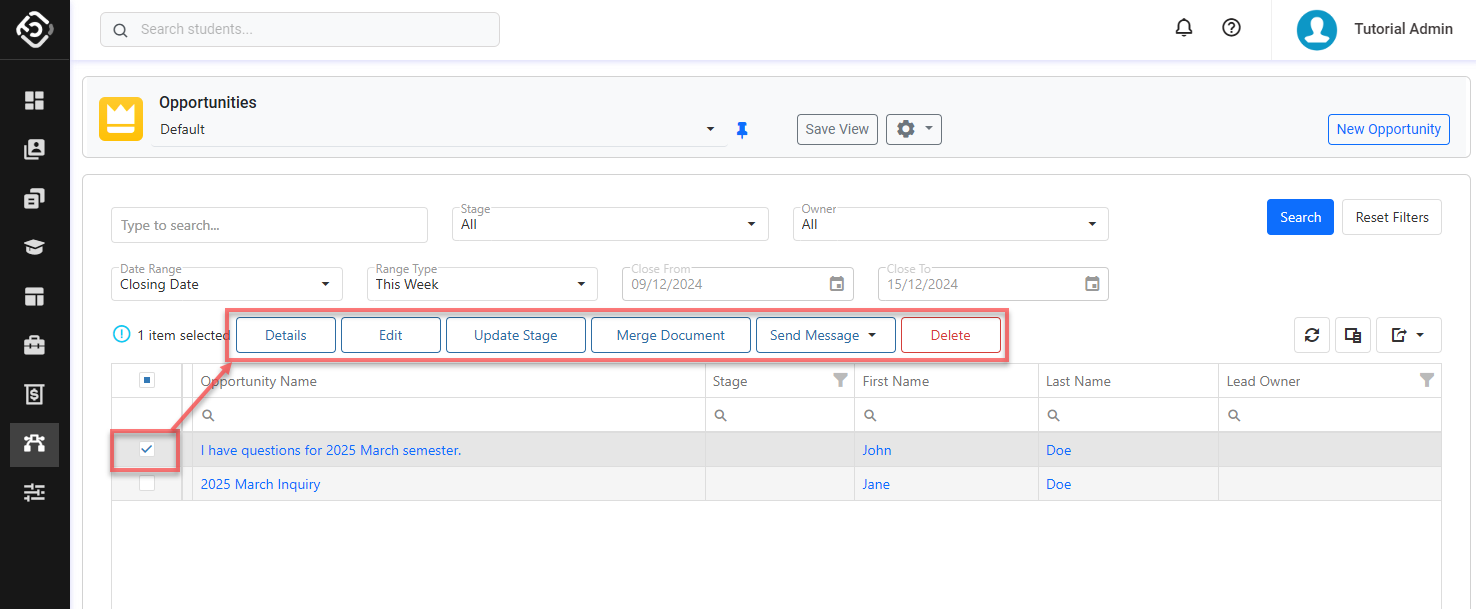Expand the Stage filter dropdown
The image size is (1476, 609).
click(x=751, y=225)
